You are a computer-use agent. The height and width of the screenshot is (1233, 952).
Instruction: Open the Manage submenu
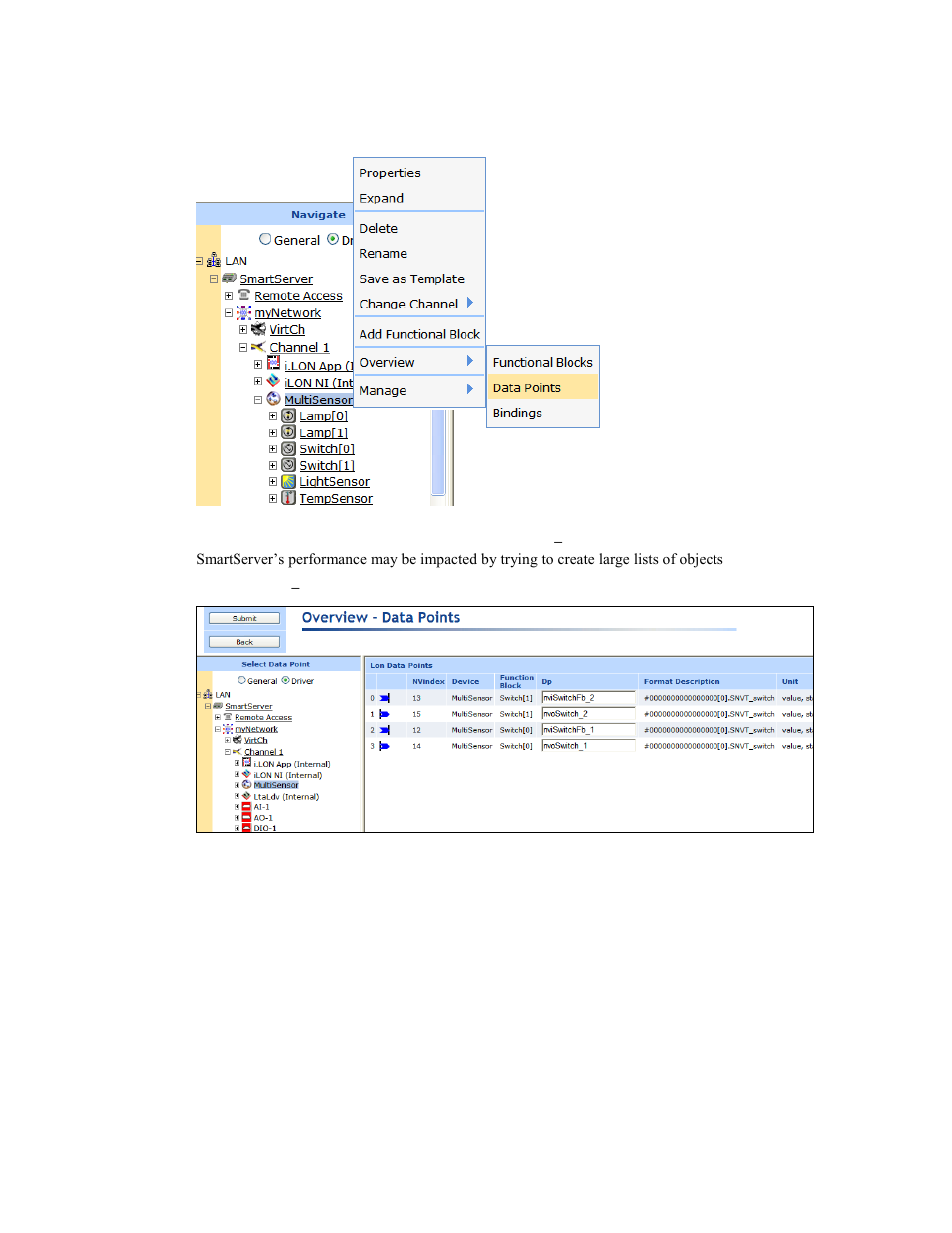point(419,390)
